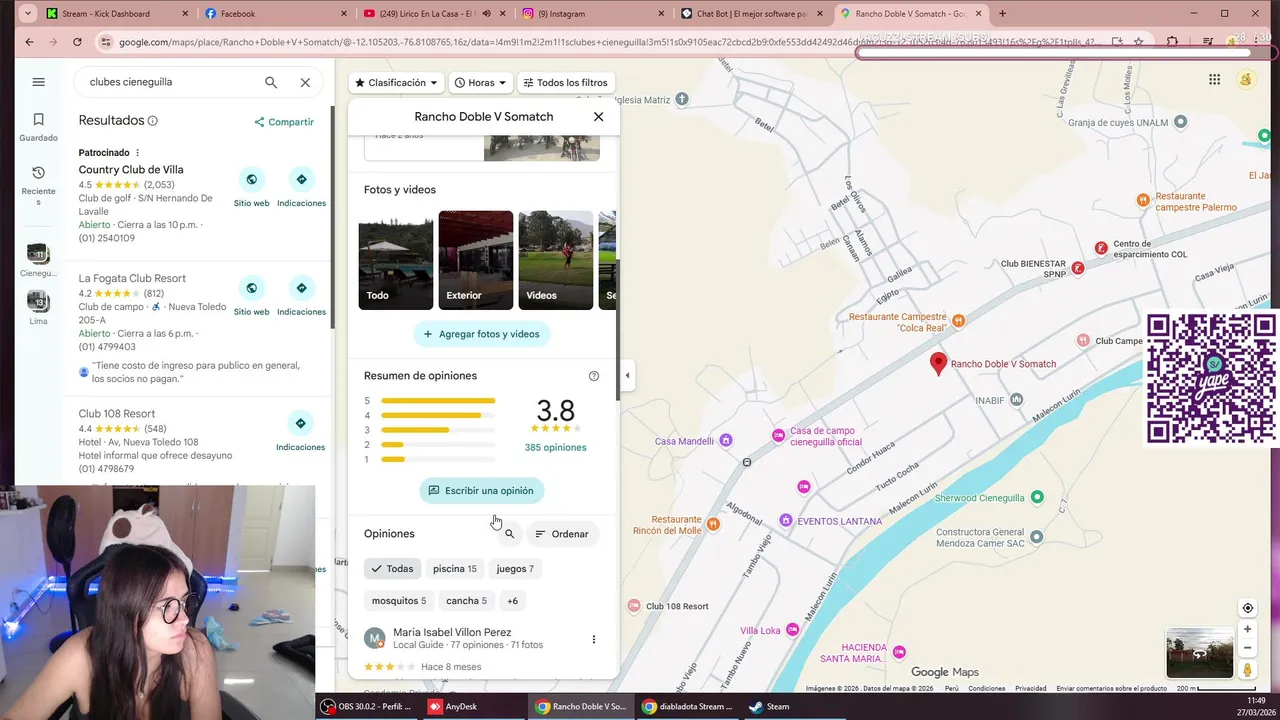Open Steam from the taskbar
This screenshot has height=720, width=1280.
(769, 706)
